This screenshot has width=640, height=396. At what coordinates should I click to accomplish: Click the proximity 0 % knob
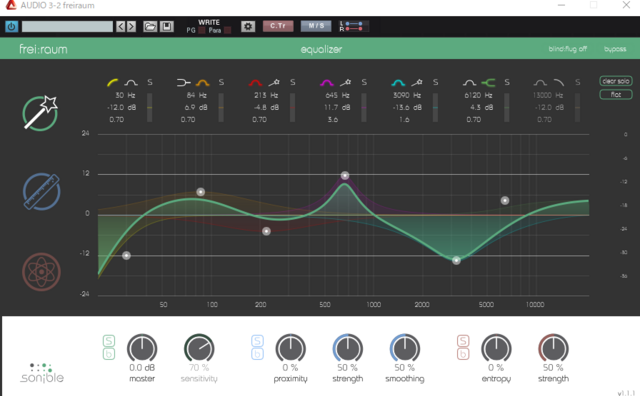pos(291,349)
